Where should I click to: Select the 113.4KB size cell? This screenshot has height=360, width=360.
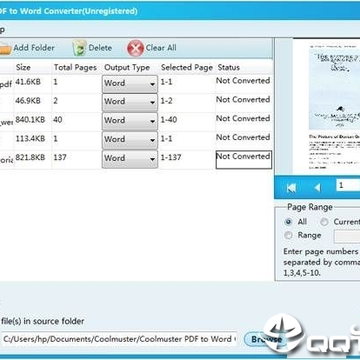click(x=30, y=138)
